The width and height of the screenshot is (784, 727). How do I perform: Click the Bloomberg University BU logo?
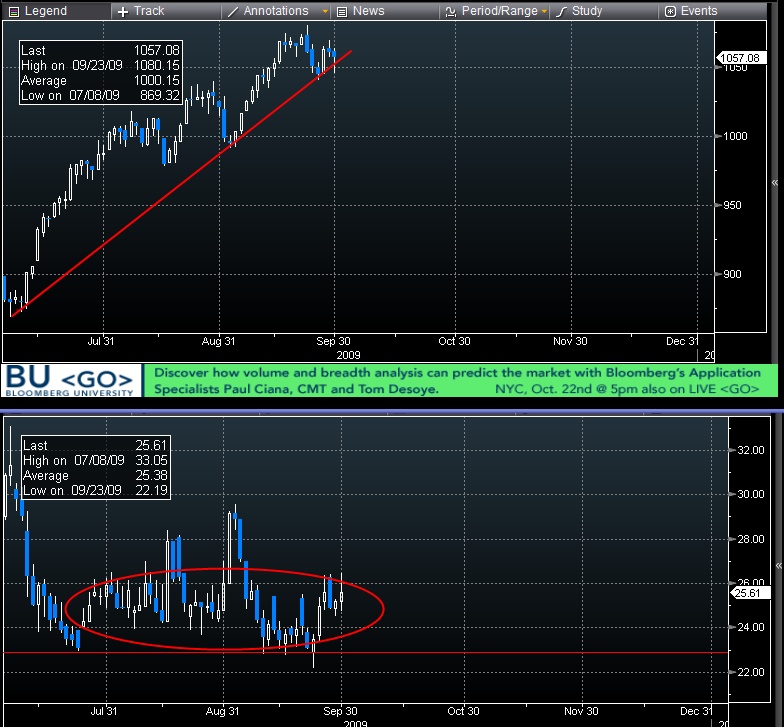(70, 380)
